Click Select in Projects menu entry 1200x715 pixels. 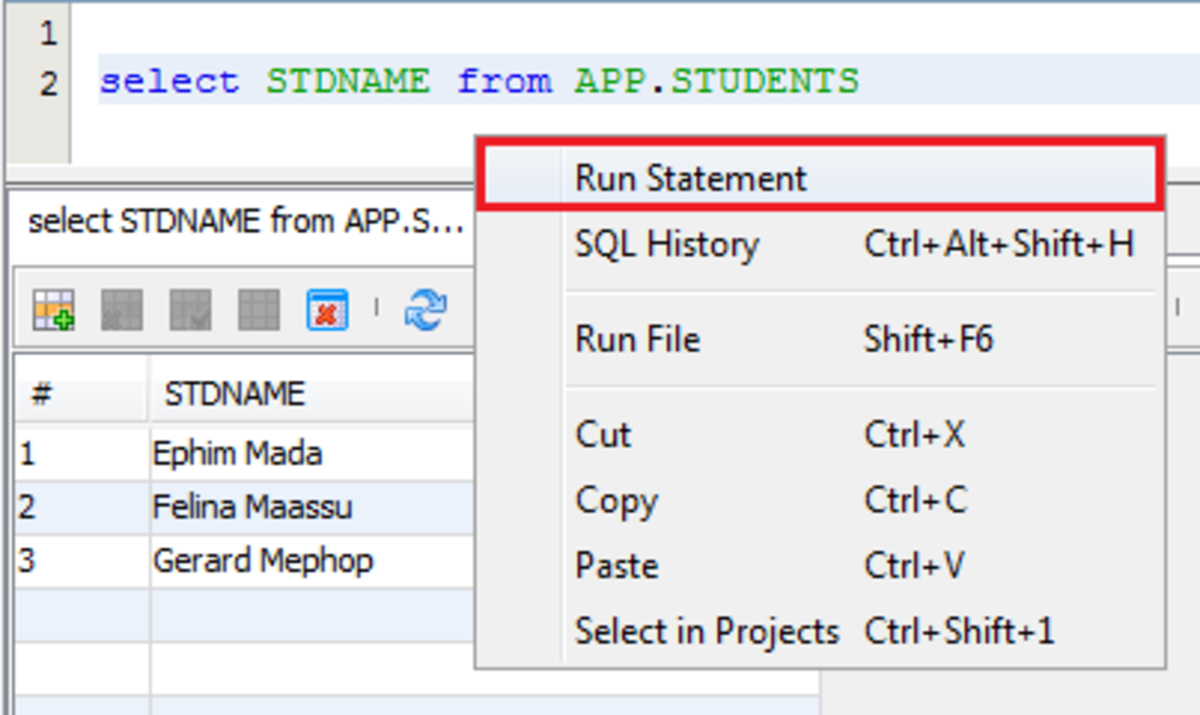pos(706,631)
